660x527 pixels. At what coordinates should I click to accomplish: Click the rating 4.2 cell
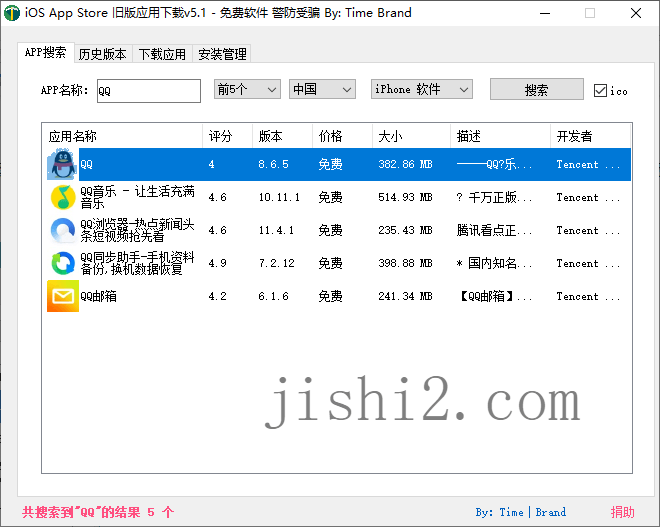[x=217, y=296]
